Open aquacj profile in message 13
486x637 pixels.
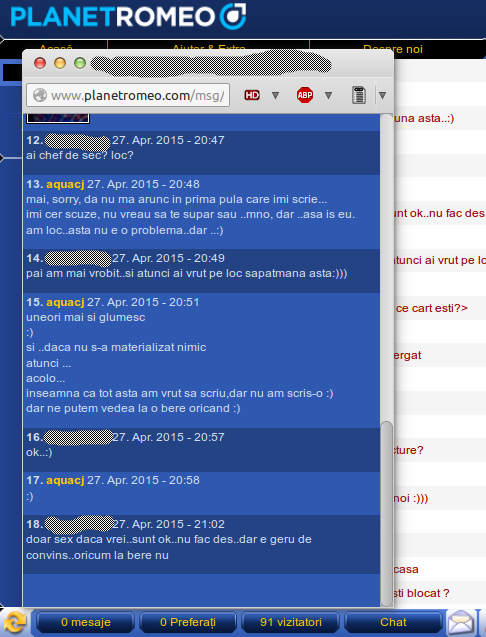pyautogui.click(x=65, y=184)
